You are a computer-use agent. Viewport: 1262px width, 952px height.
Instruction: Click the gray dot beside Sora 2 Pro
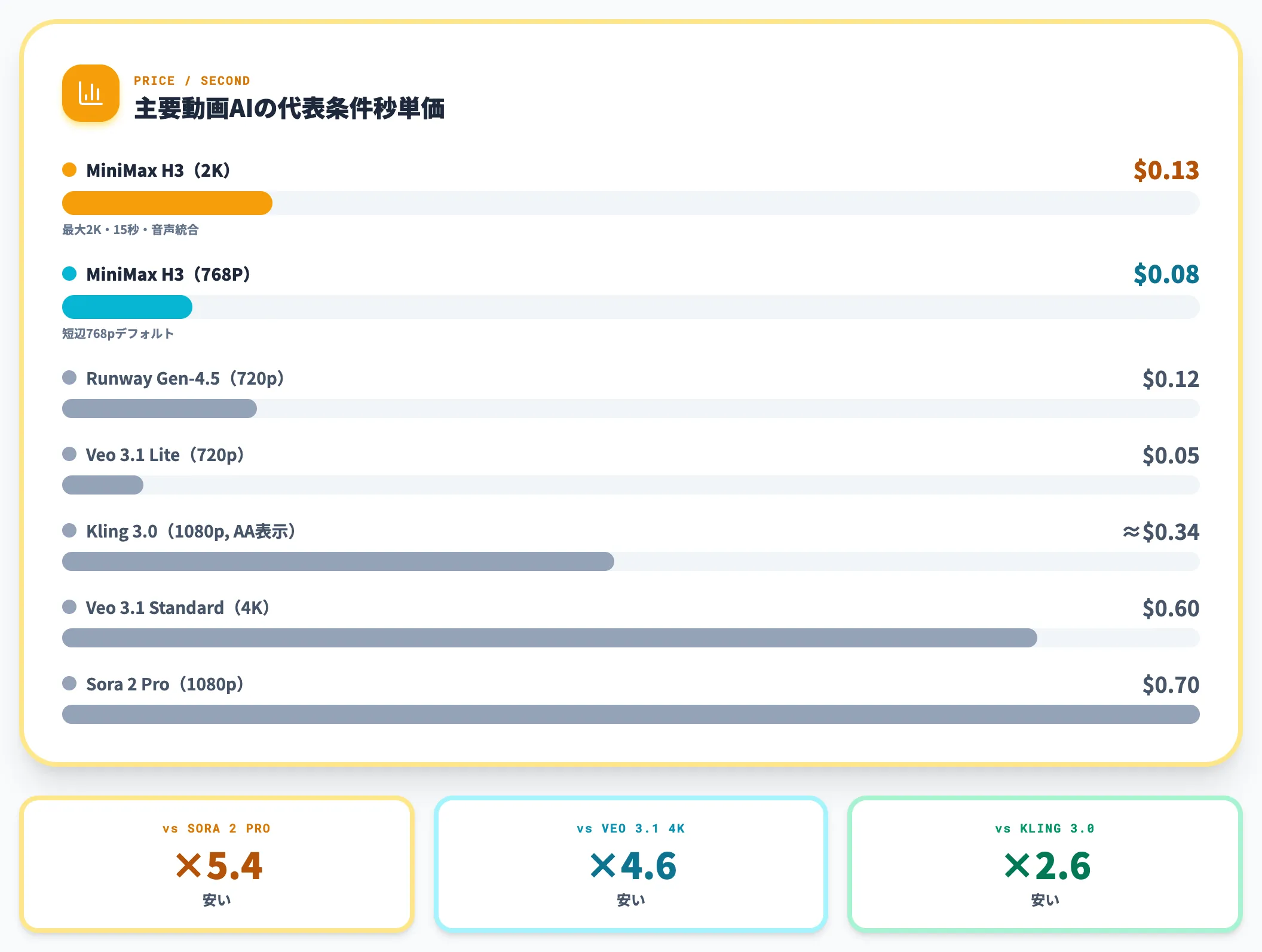click(x=69, y=683)
